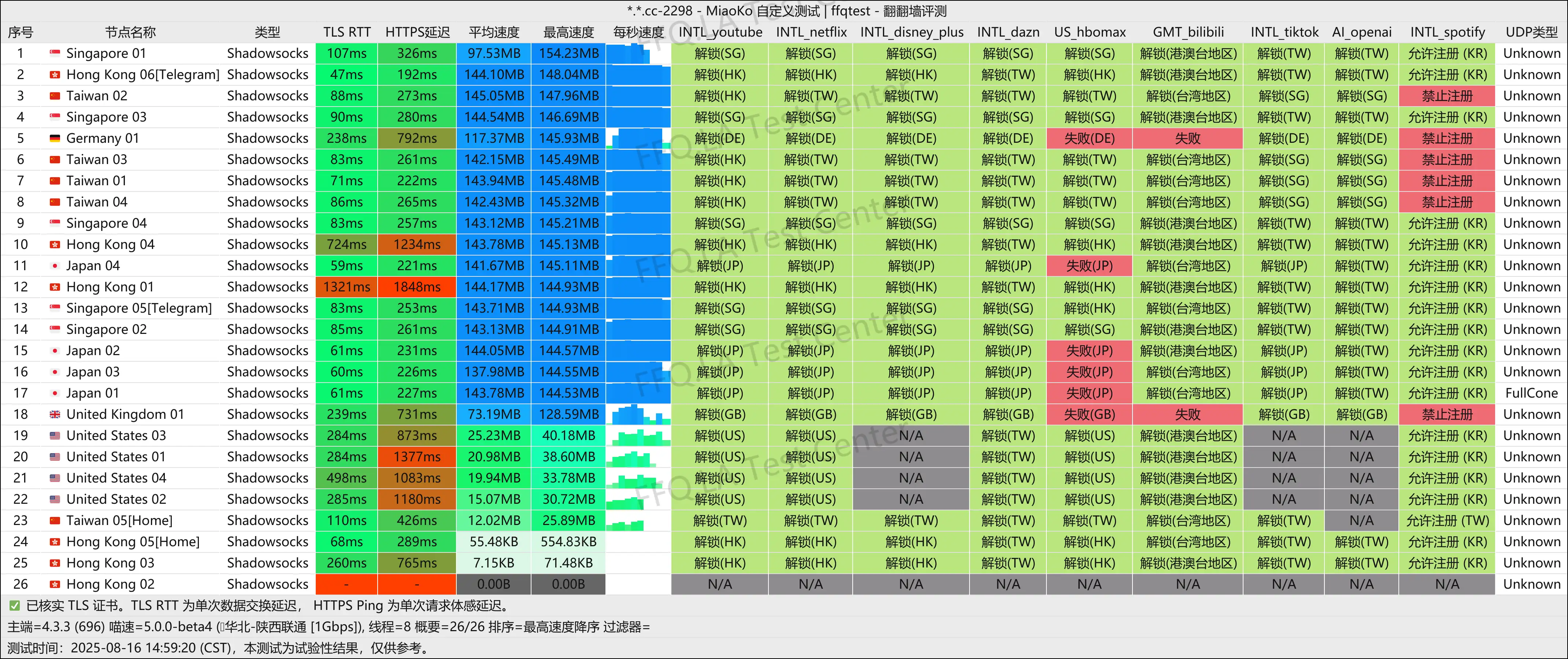Click the flag icon for Japan 03
Screen dimensions: 1568x659
click(55, 372)
